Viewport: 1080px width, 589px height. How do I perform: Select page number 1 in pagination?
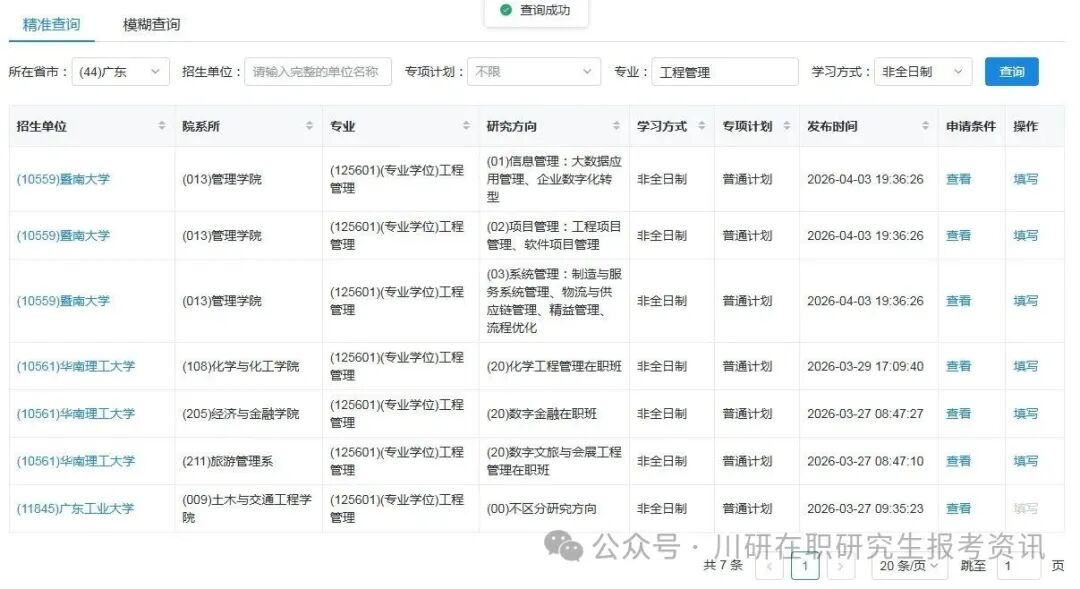click(x=805, y=565)
